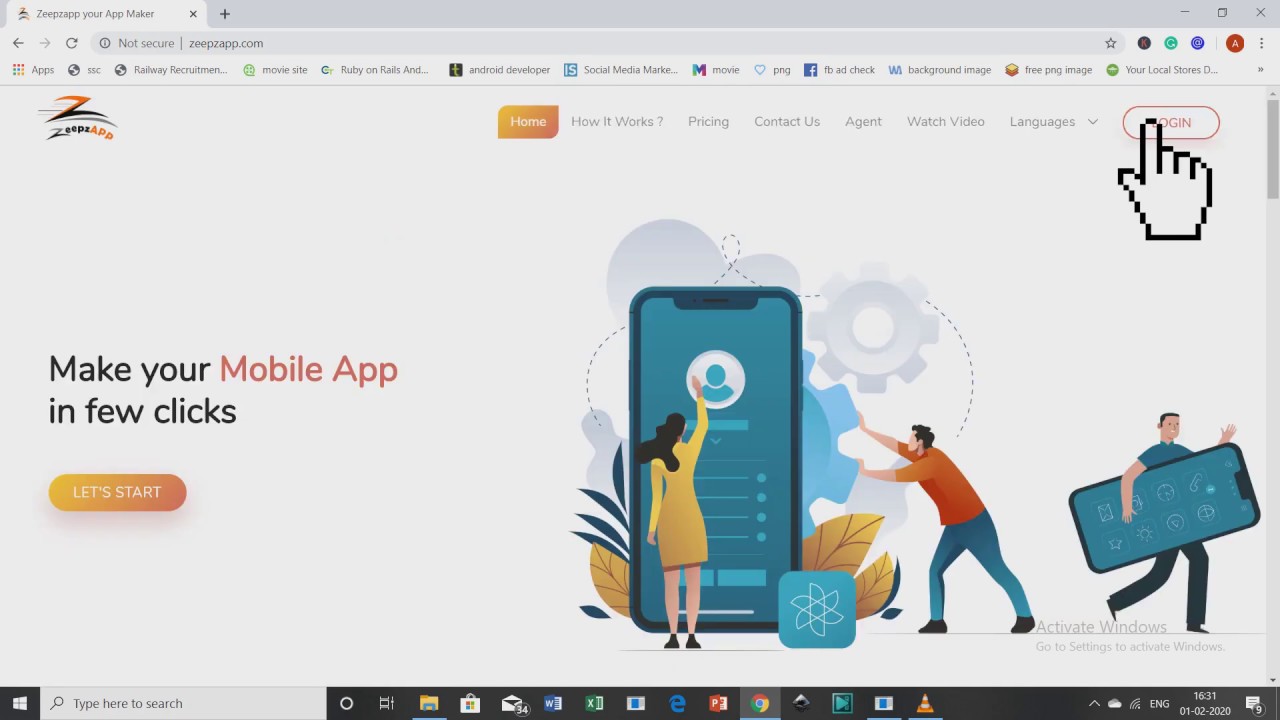The image size is (1280, 720).
Task: Select the Zeepzapp your App Maker tab
Action: pyautogui.click(x=107, y=14)
